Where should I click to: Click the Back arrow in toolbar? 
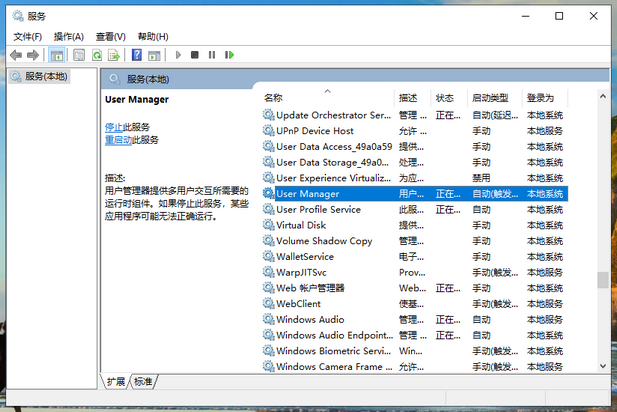coord(16,55)
